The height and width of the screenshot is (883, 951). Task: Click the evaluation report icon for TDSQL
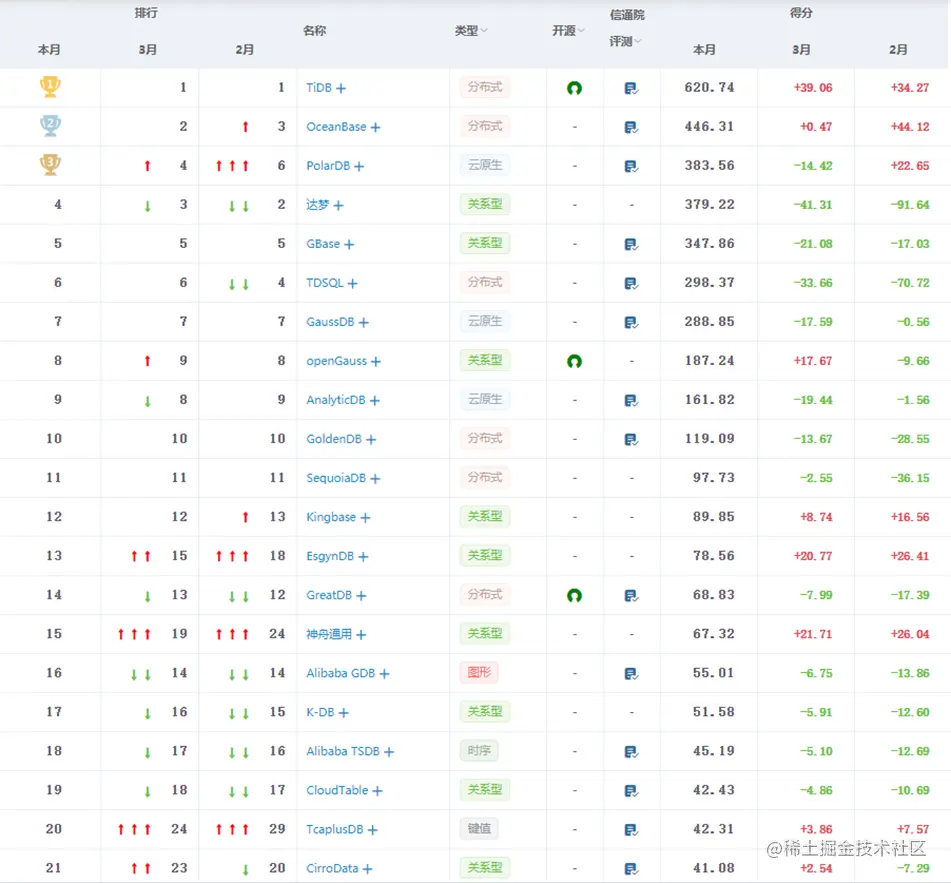coord(631,283)
